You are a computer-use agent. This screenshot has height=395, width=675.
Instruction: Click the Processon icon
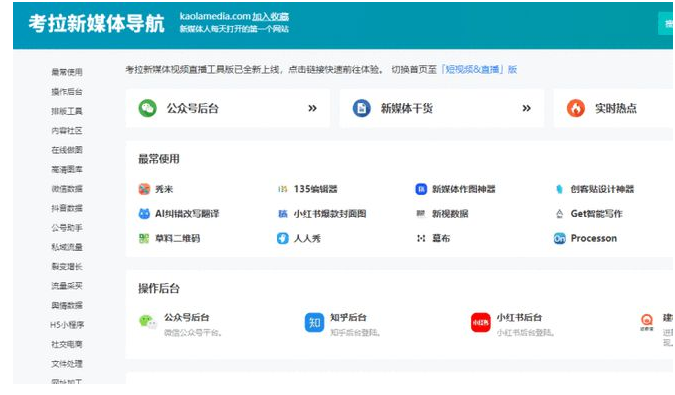pyautogui.click(x=559, y=238)
